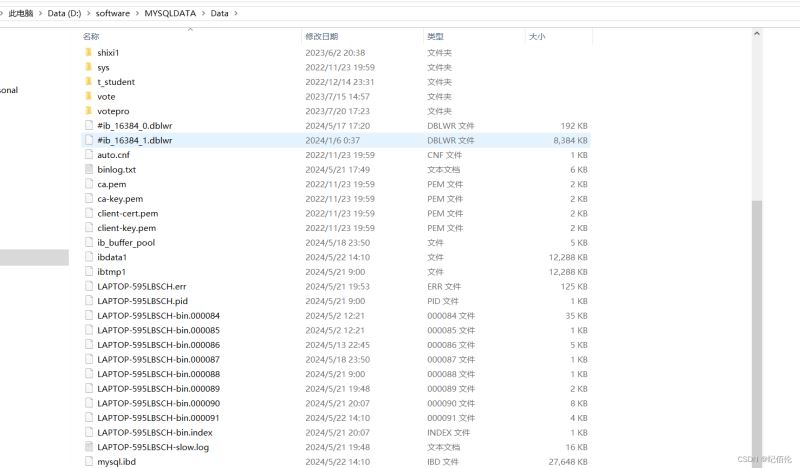Select the auto.cnf file icon
Viewport: 800px width, 468px height.
pyautogui.click(x=89, y=155)
